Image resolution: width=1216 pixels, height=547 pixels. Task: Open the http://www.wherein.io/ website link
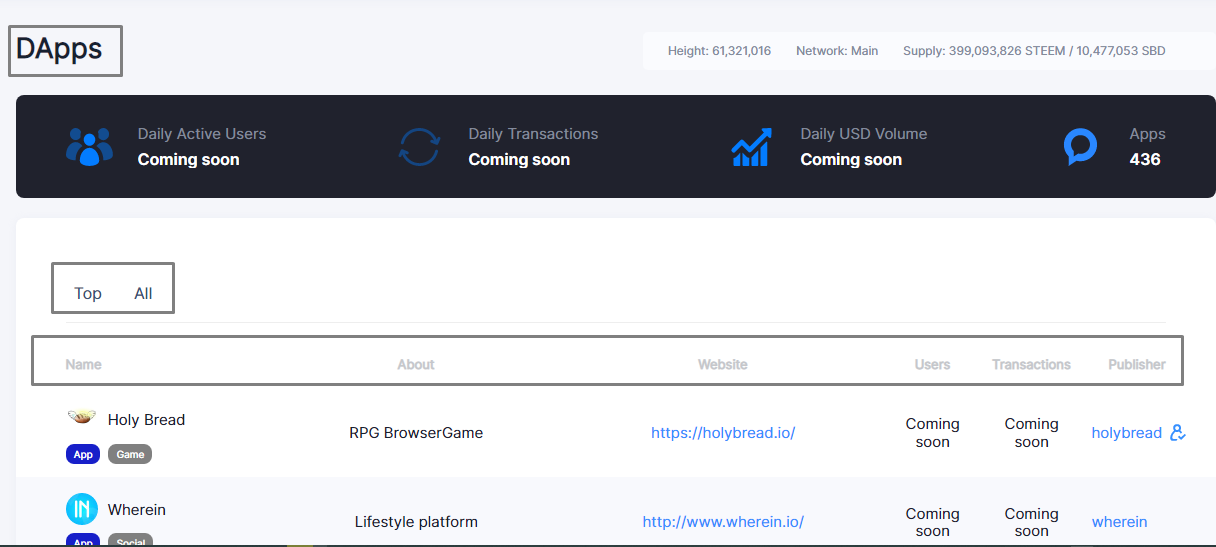723,522
